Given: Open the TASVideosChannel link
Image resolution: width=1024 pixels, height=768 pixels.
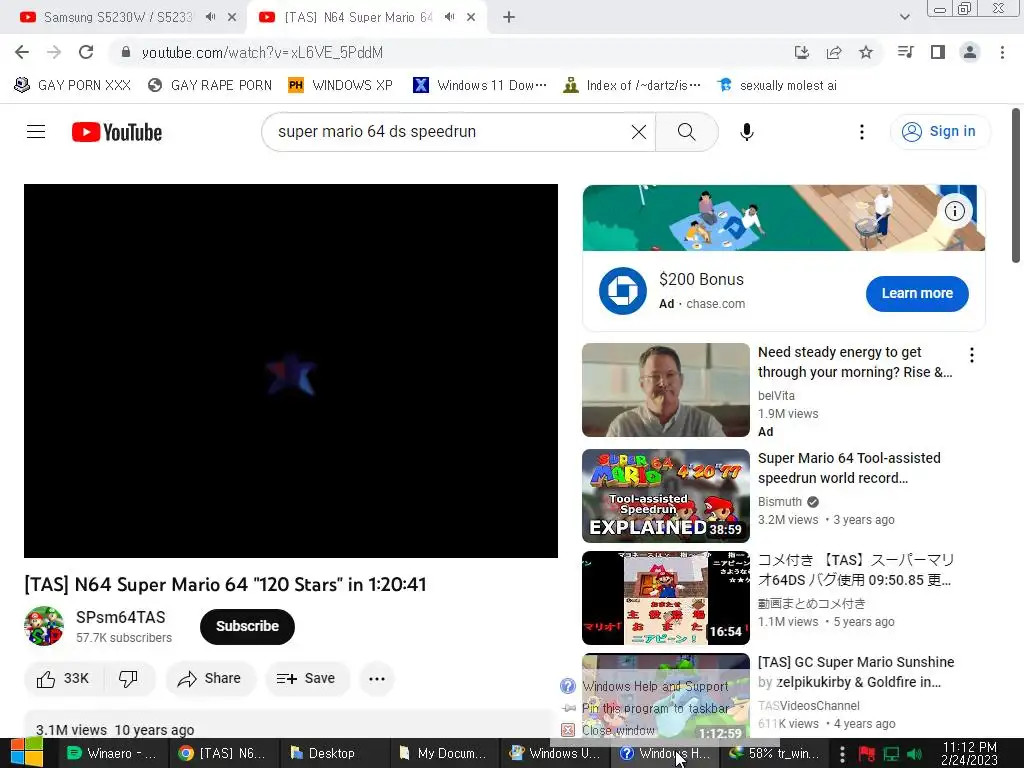Looking at the screenshot, I should tap(808, 706).
